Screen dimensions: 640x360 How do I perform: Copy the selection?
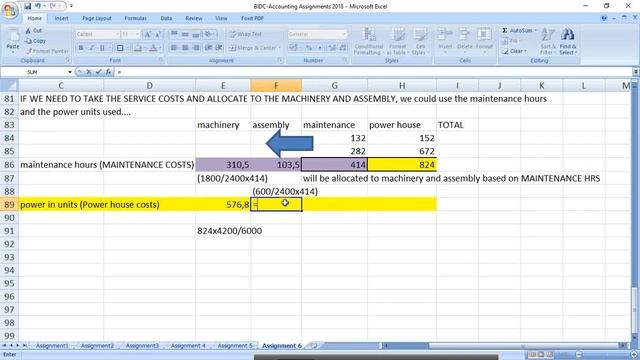point(35,41)
